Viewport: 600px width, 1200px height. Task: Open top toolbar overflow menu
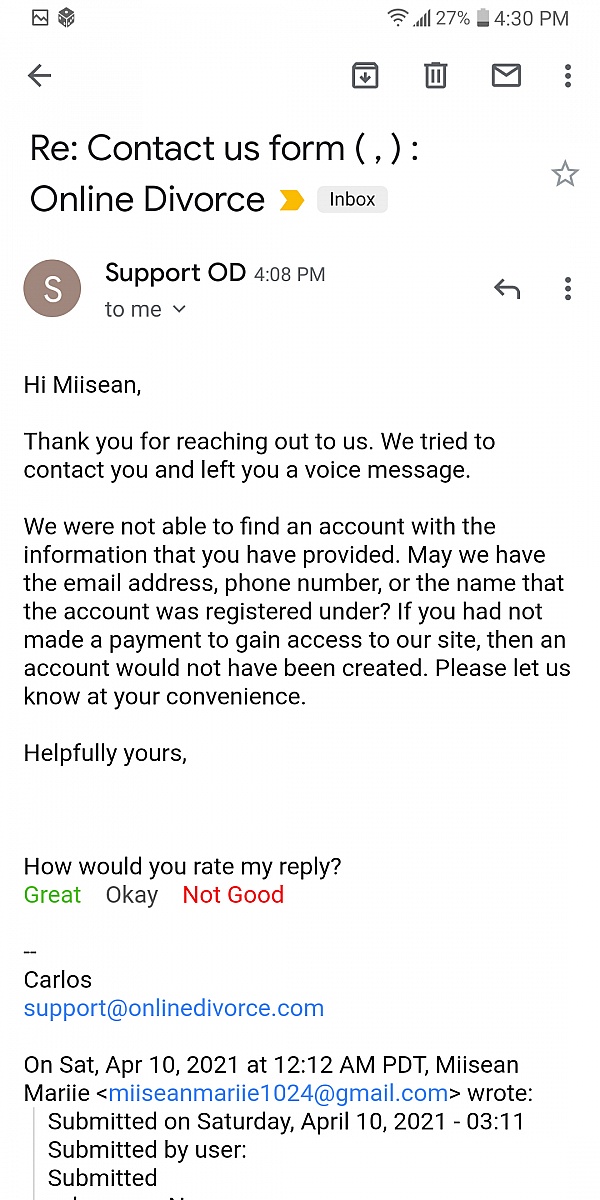(x=567, y=75)
